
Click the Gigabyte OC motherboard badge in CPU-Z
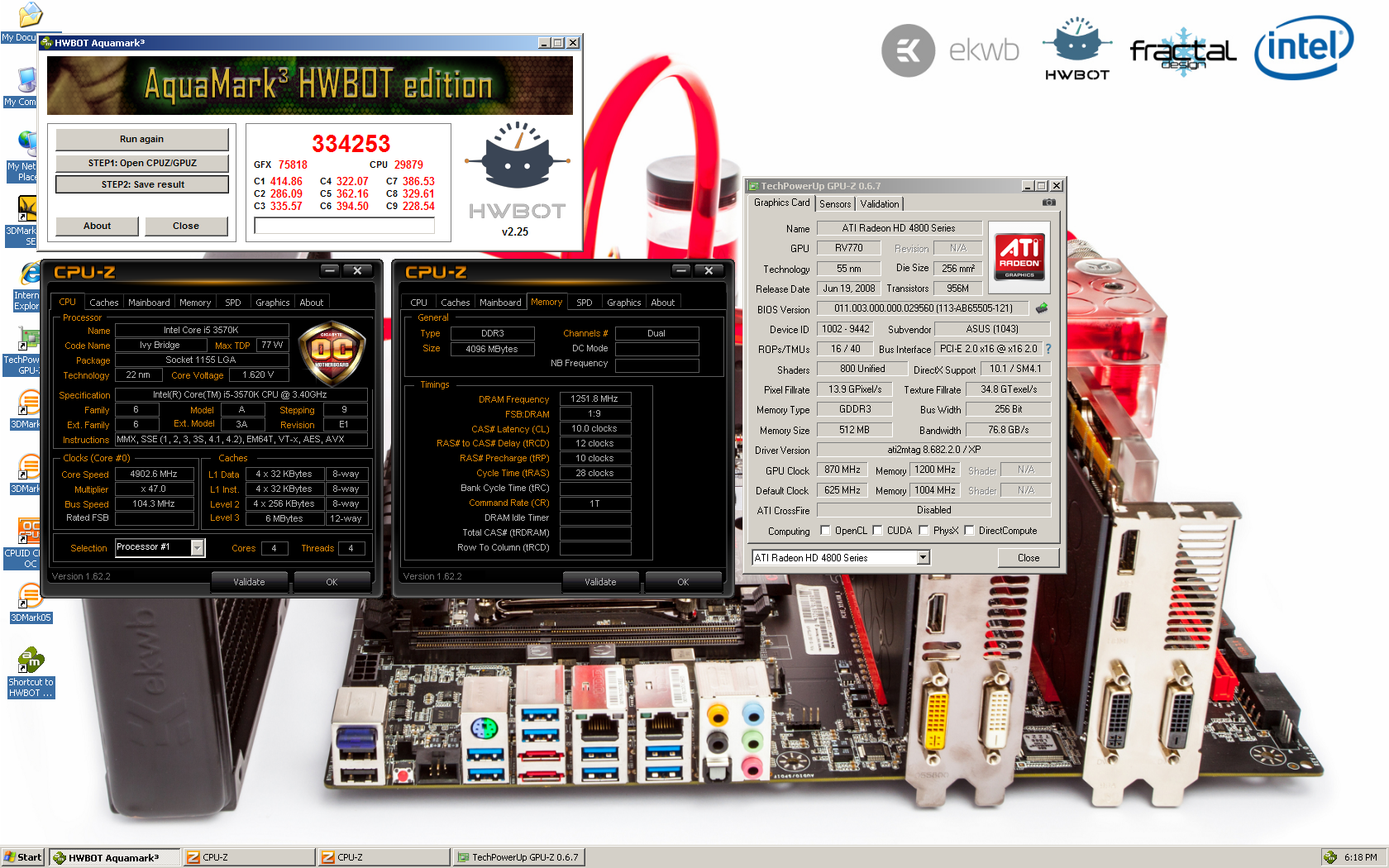(332, 354)
